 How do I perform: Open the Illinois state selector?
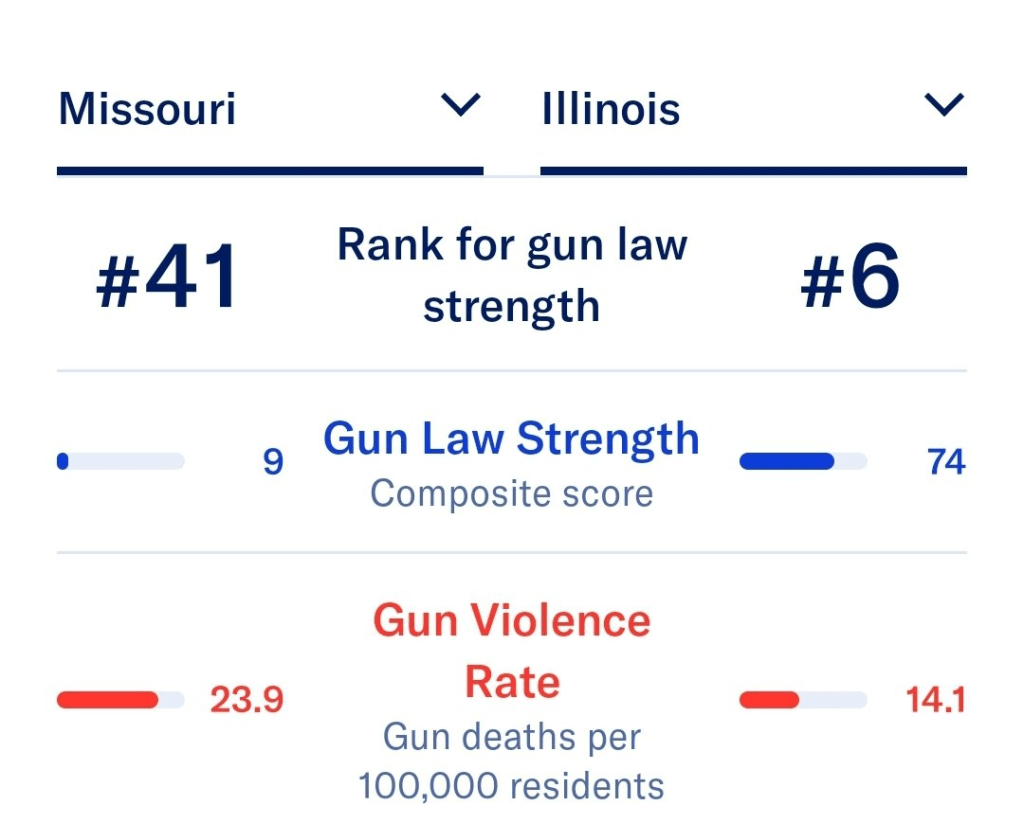tap(611, 108)
